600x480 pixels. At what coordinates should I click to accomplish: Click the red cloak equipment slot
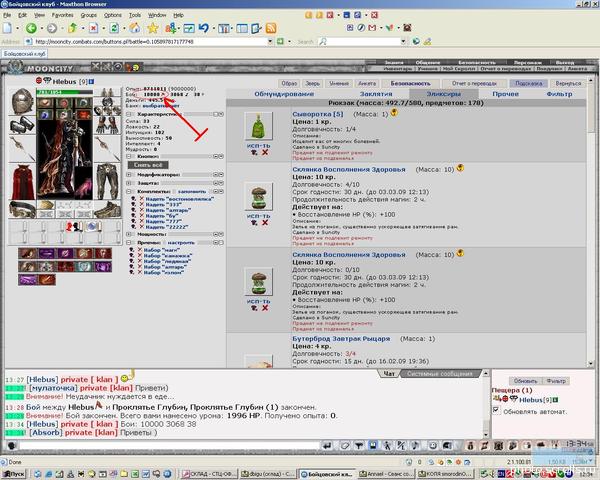click(x=22, y=182)
